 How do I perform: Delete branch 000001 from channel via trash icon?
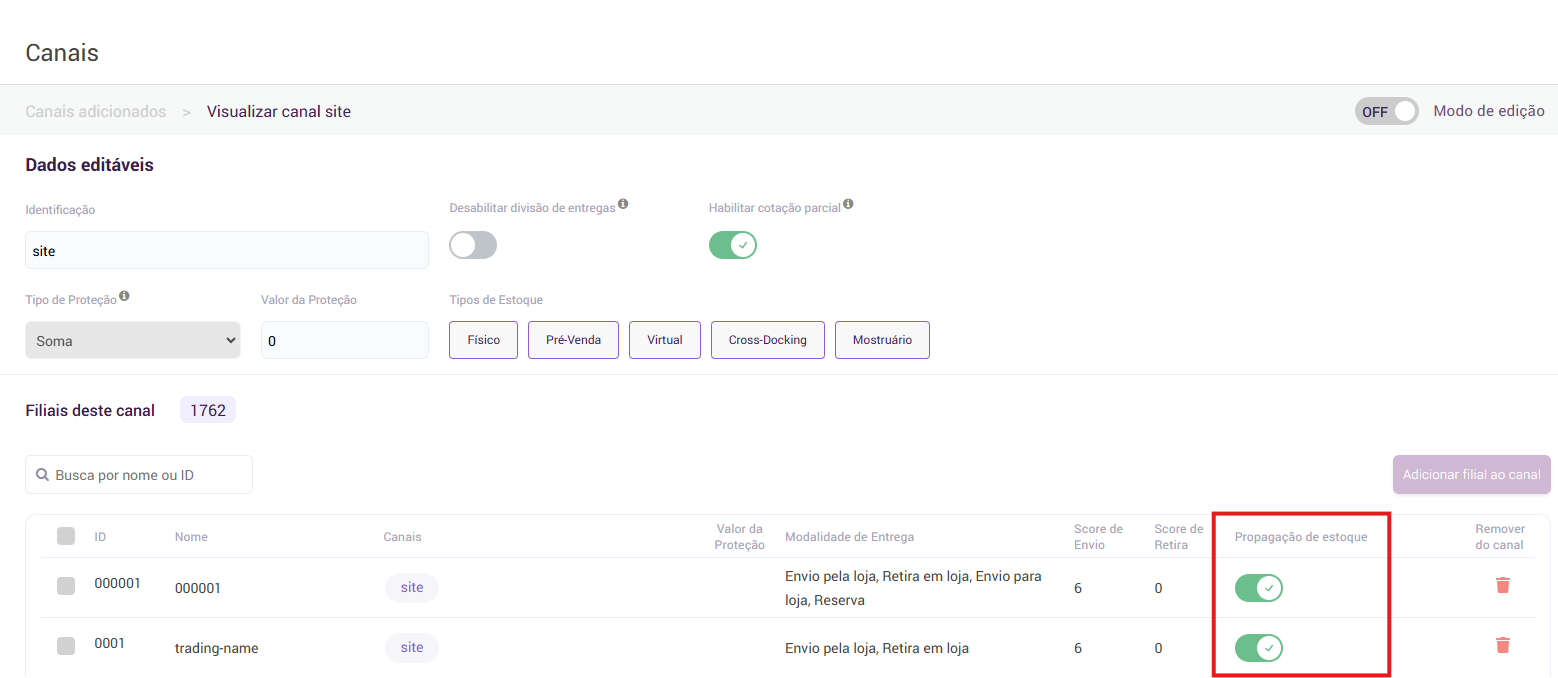pos(1502,585)
